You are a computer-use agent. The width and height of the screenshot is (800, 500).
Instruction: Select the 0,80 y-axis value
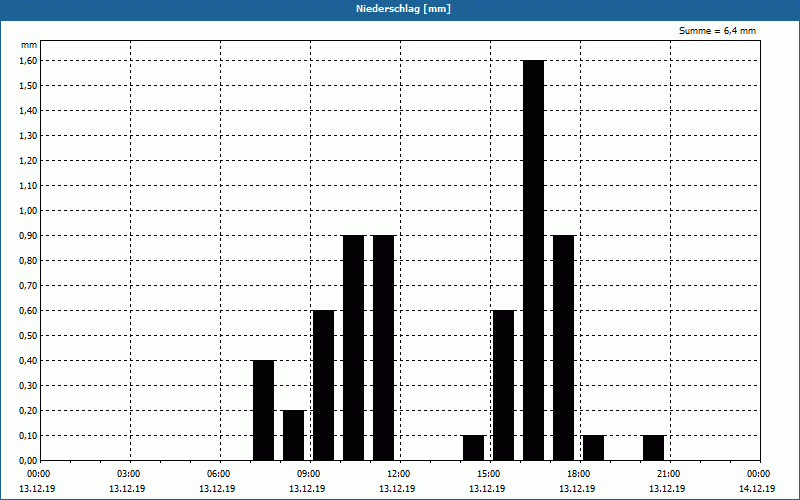point(28,260)
